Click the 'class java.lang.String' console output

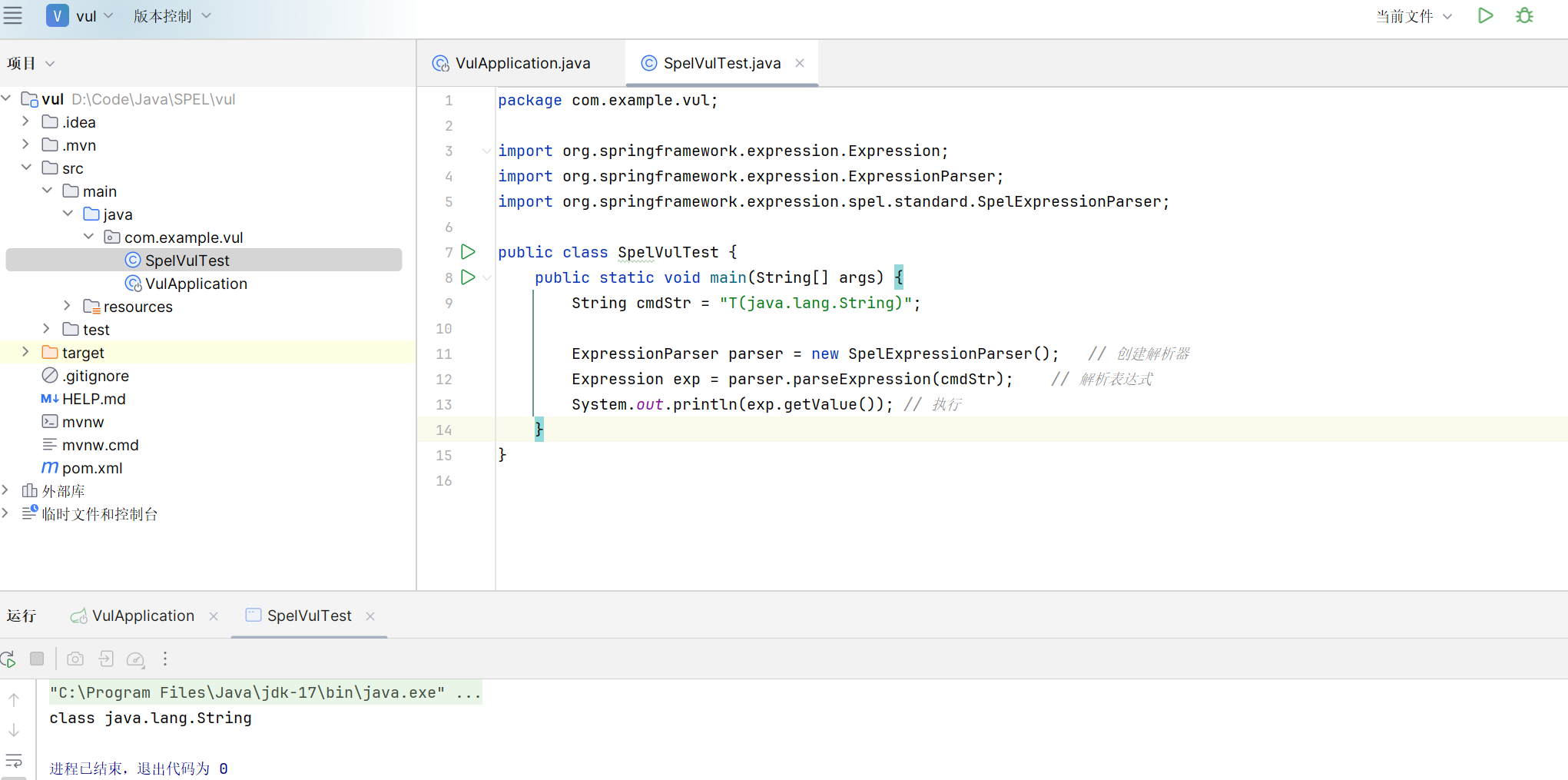pos(151,718)
